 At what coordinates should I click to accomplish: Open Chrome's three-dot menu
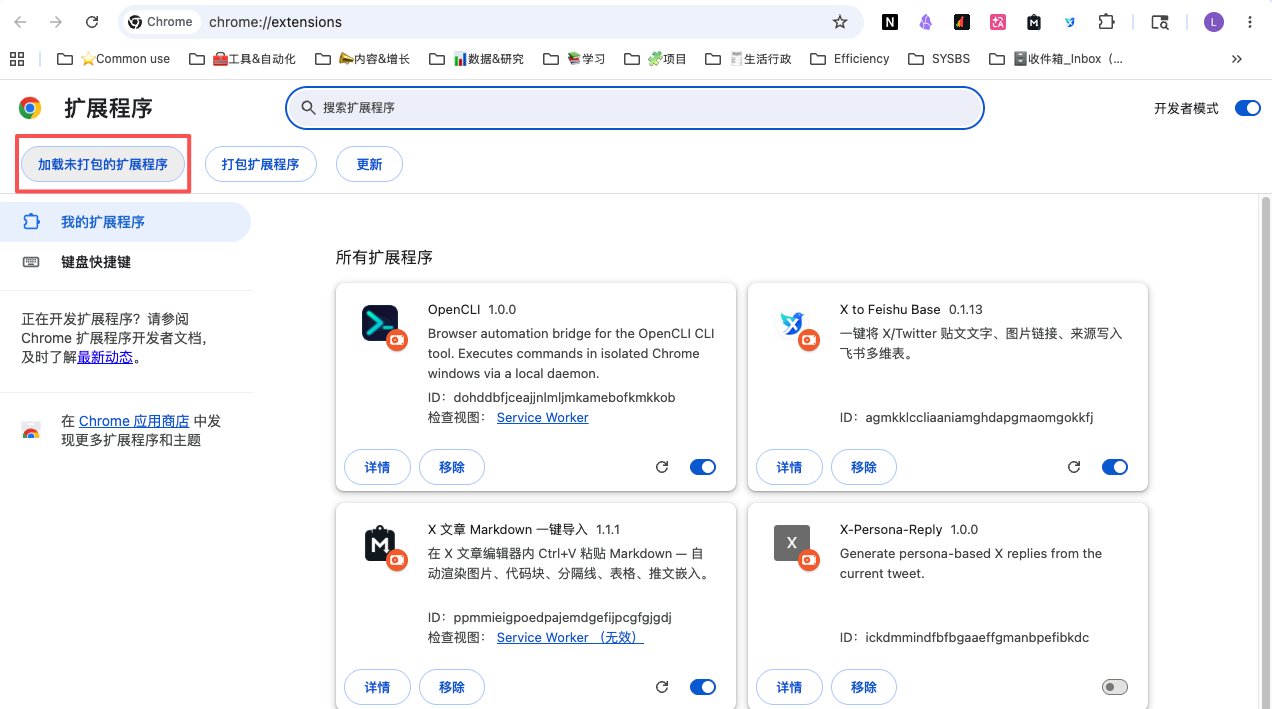pyautogui.click(x=1249, y=22)
